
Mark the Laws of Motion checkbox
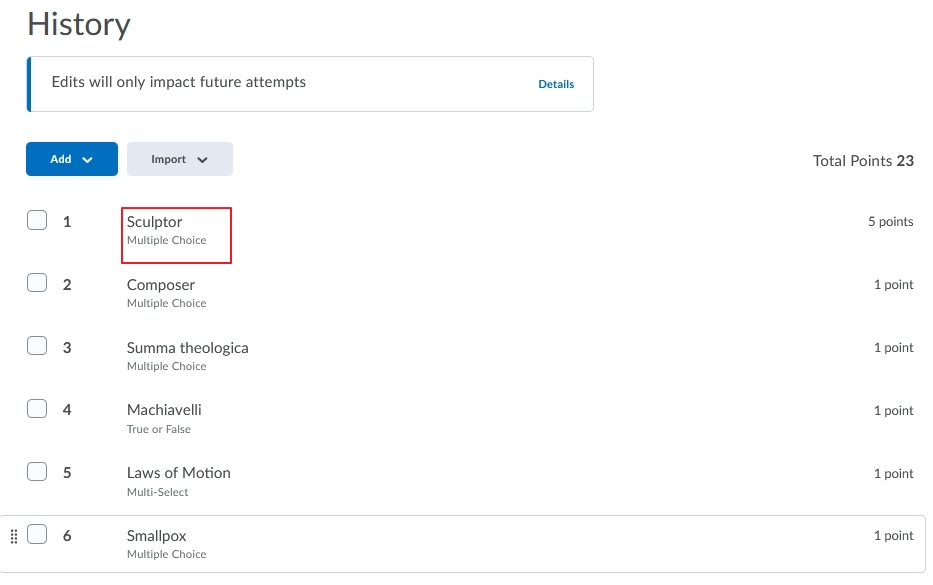(x=37, y=472)
